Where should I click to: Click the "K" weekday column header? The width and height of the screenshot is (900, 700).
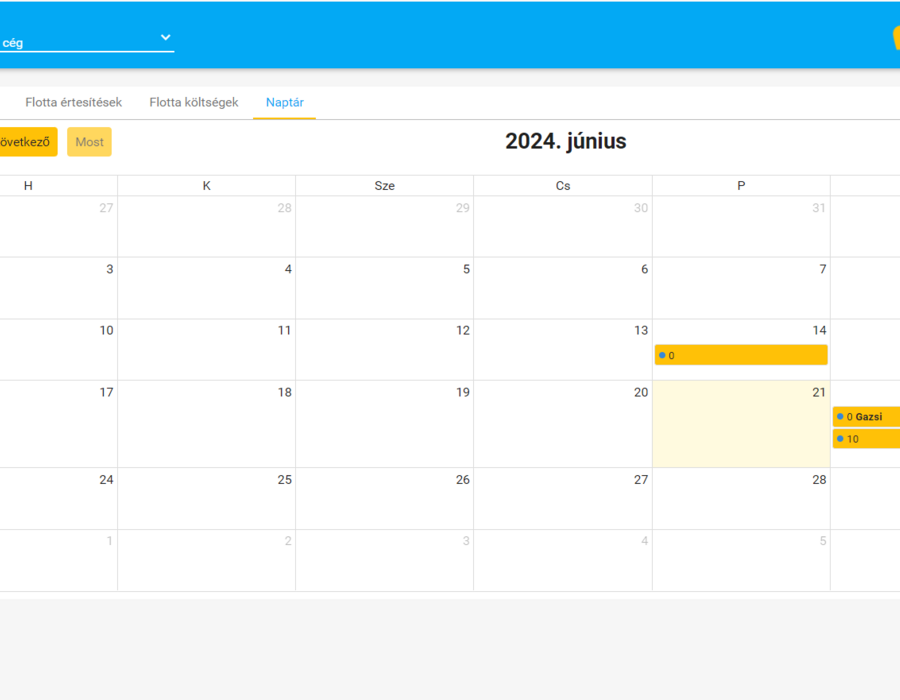pos(207,186)
